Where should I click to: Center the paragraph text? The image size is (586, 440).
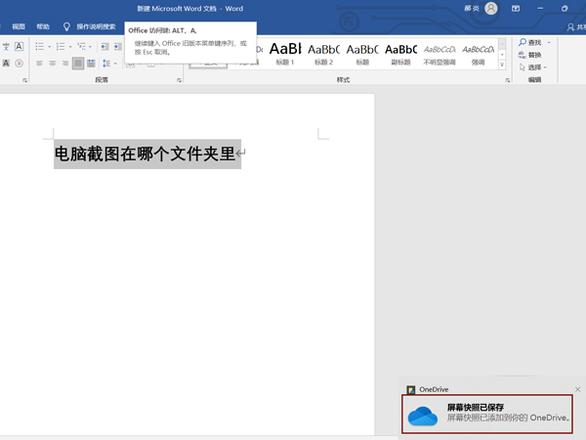click(x=52, y=63)
